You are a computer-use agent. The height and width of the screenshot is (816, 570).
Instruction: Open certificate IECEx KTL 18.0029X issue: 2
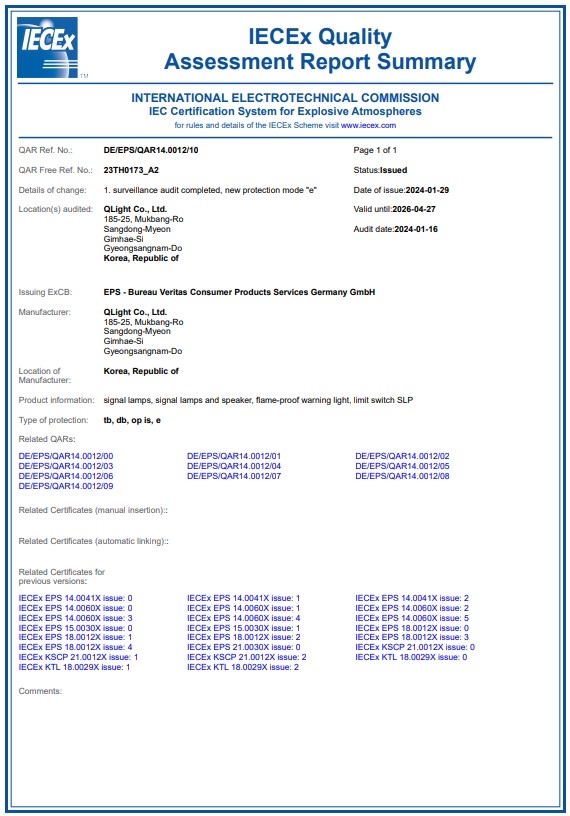[243, 667]
